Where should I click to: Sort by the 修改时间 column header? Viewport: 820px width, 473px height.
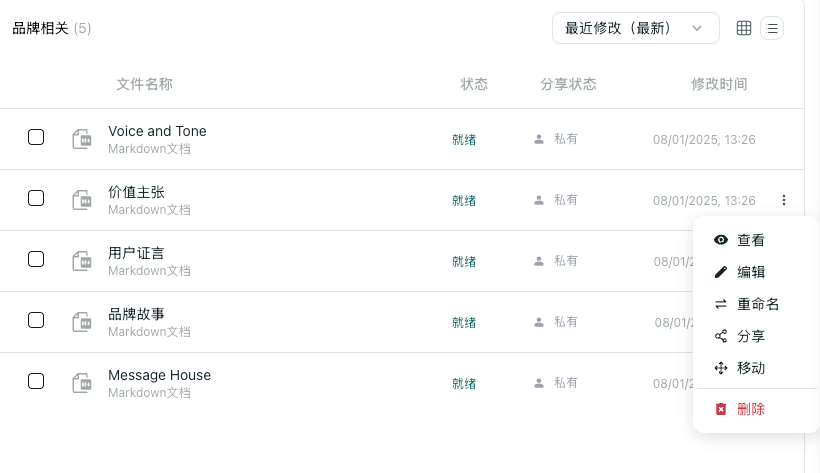(x=719, y=84)
